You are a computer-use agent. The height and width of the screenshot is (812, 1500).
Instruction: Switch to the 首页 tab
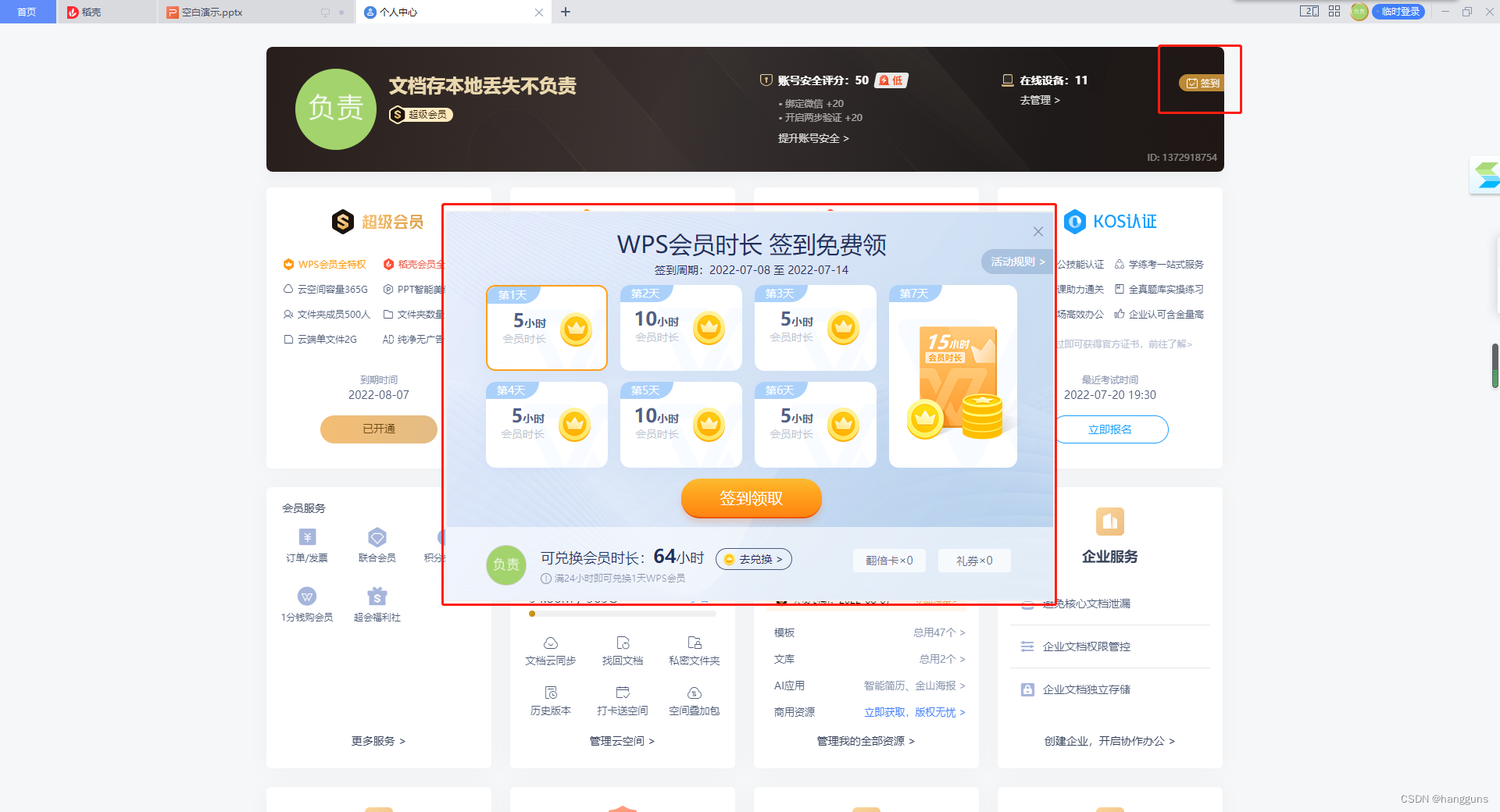click(27, 12)
